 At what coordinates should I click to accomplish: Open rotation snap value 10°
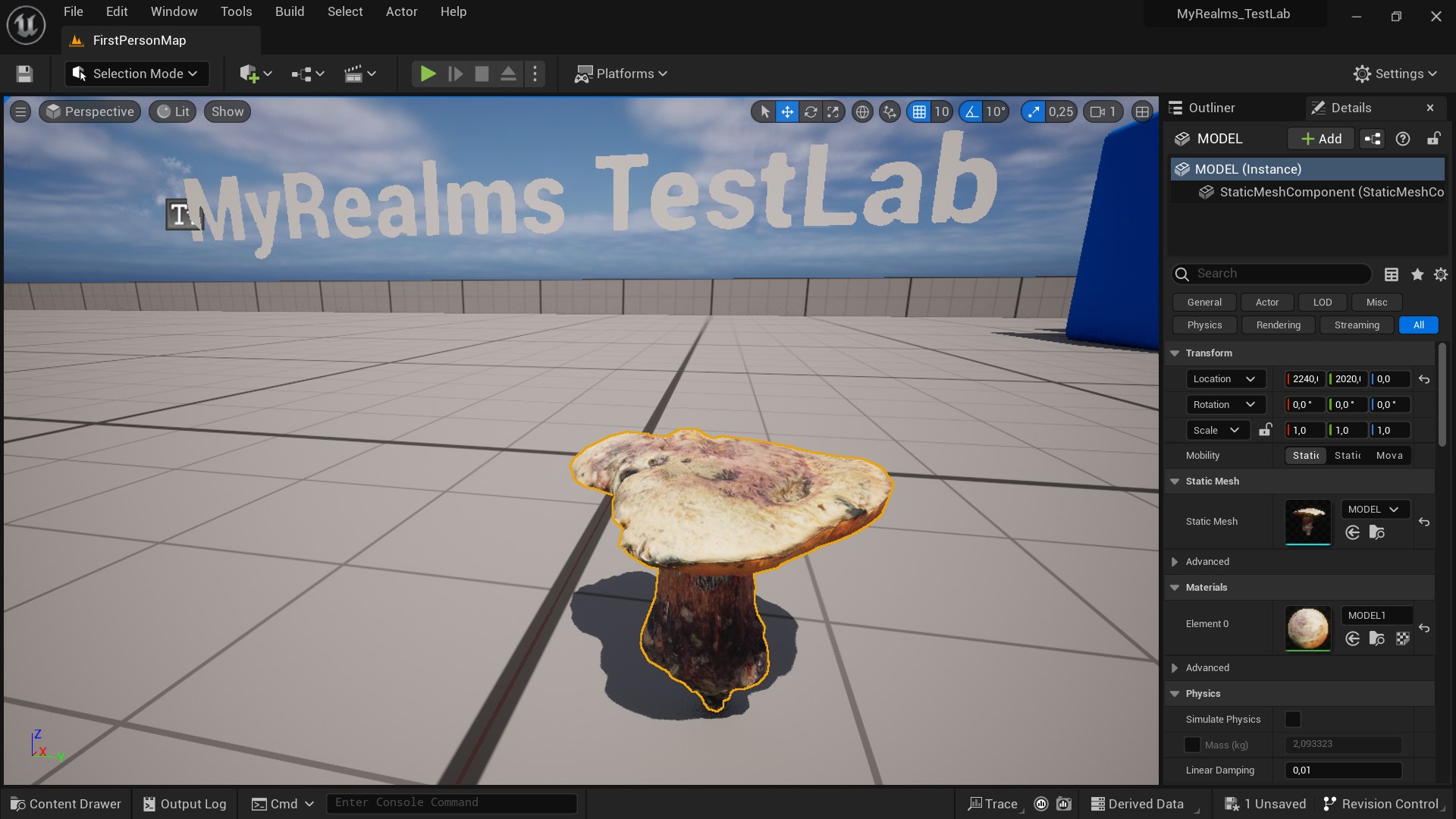pos(996,111)
